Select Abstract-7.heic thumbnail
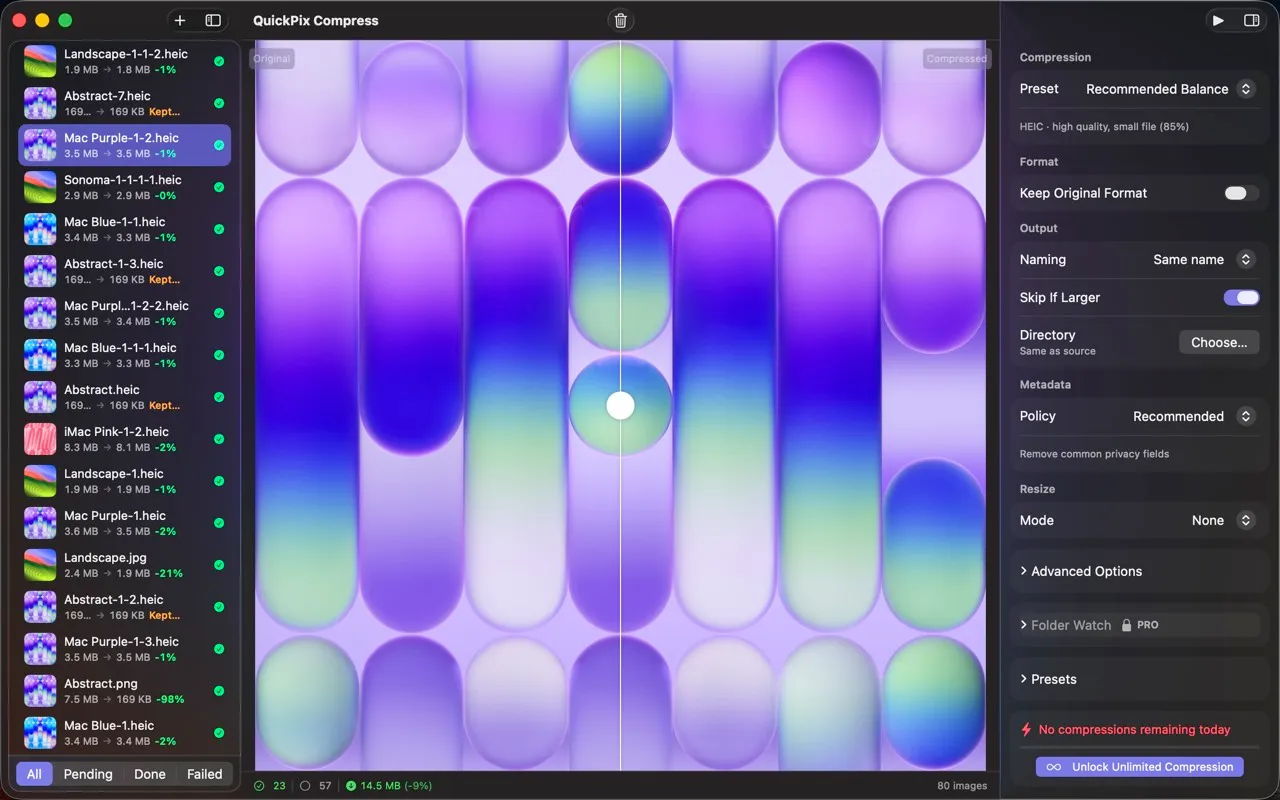 click(x=40, y=103)
